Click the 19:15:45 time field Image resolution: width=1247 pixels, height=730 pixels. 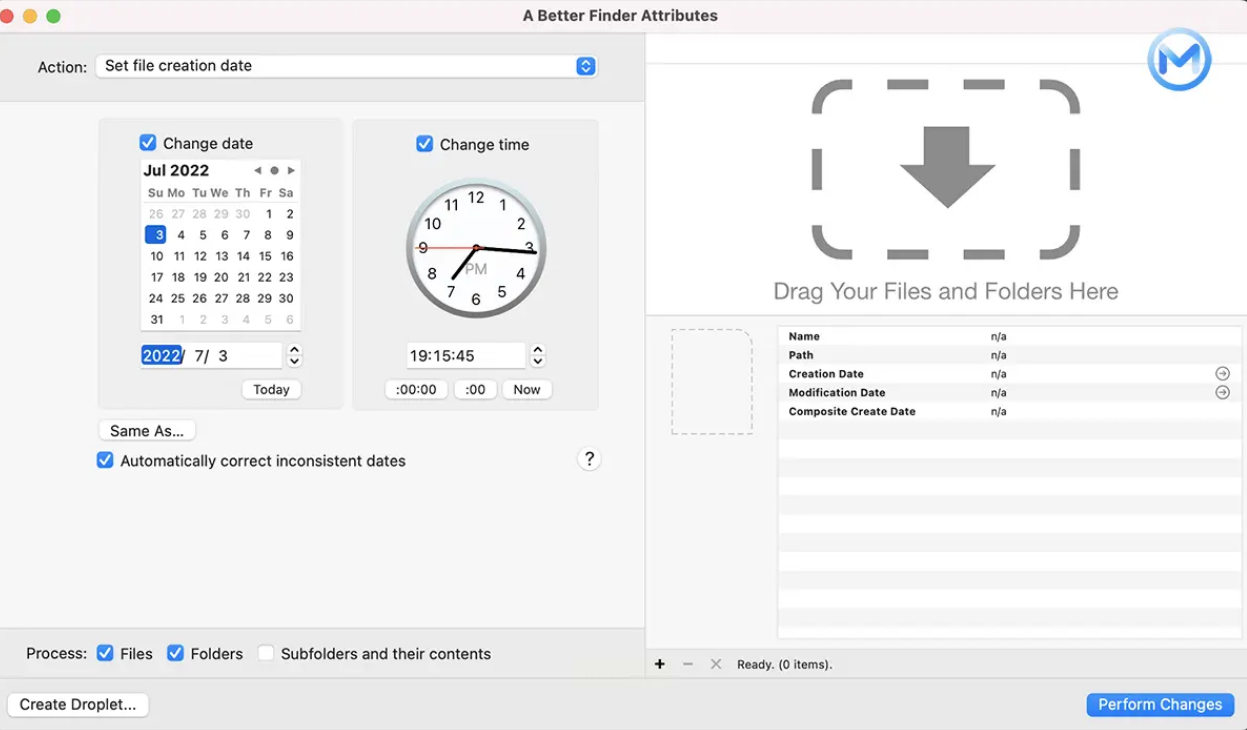466,355
